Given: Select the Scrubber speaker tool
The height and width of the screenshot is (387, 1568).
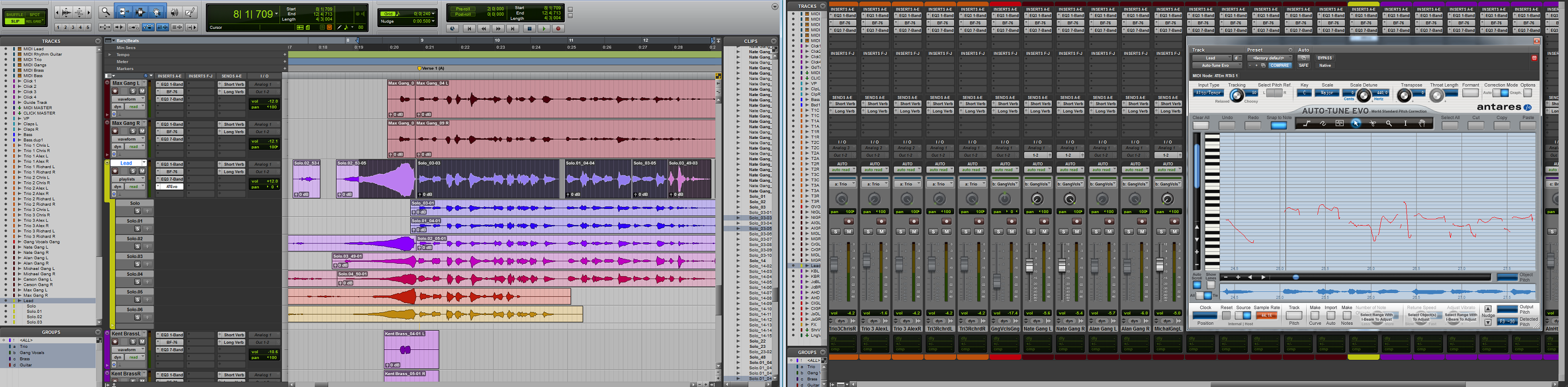Looking at the screenshot, I should click(175, 12).
